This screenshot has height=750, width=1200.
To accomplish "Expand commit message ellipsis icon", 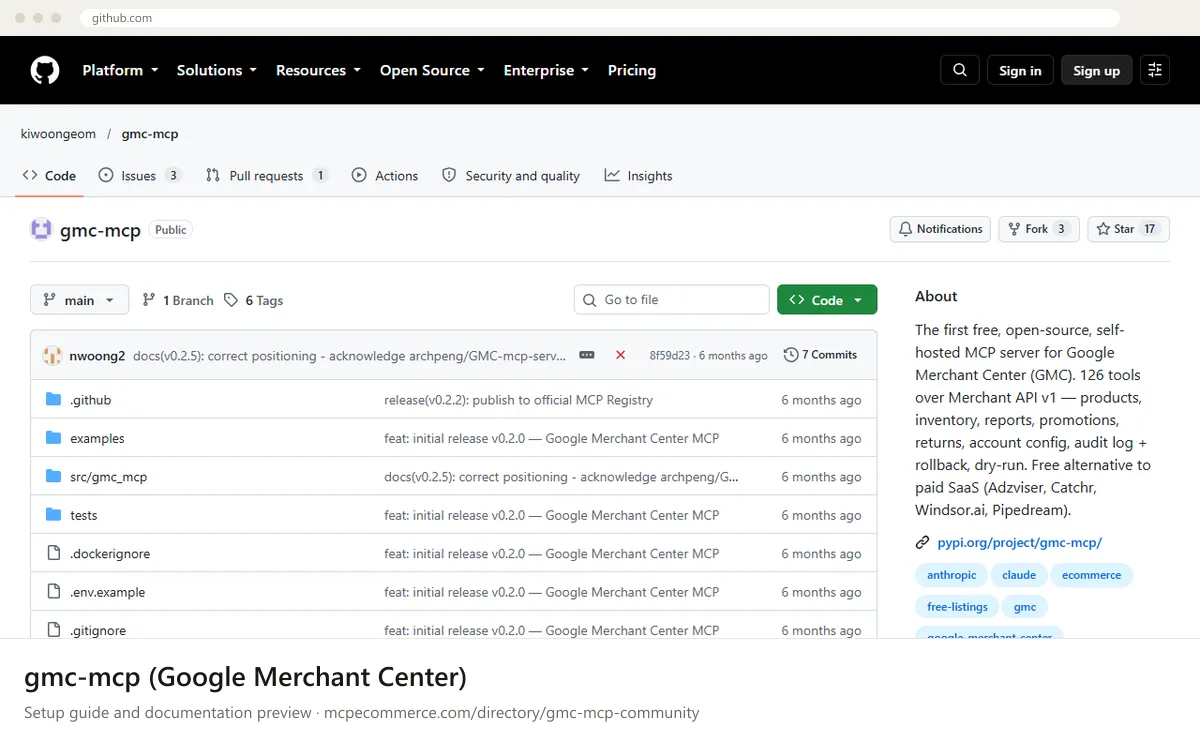I will 587,355.
